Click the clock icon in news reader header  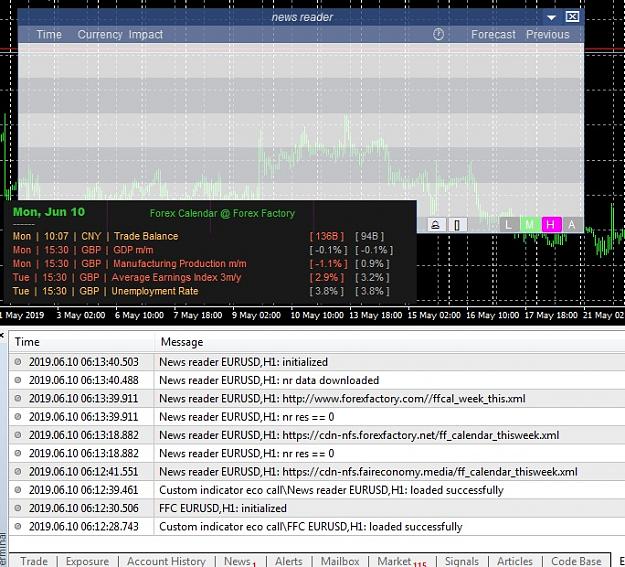tap(438, 34)
